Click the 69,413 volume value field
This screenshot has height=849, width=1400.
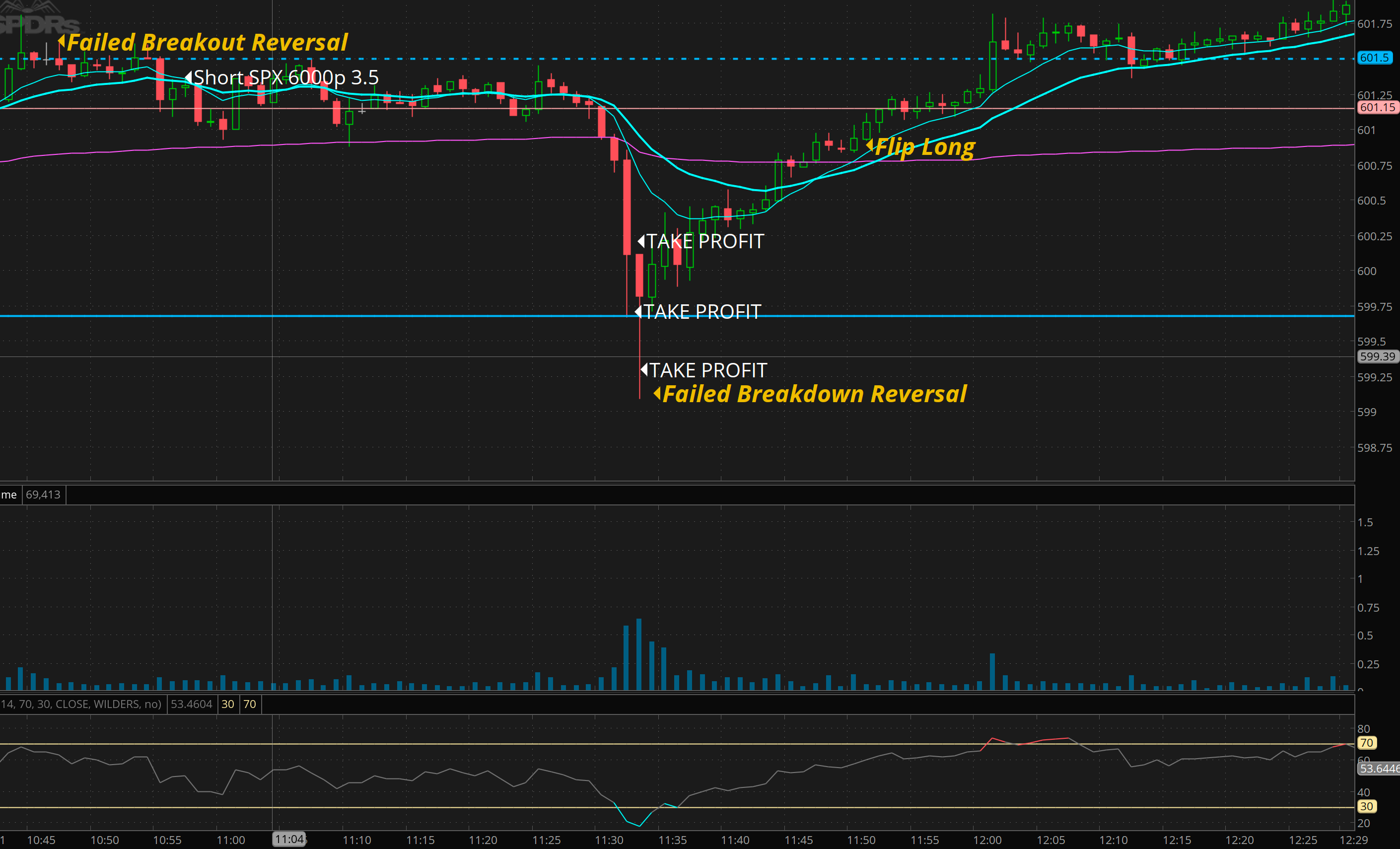point(43,495)
